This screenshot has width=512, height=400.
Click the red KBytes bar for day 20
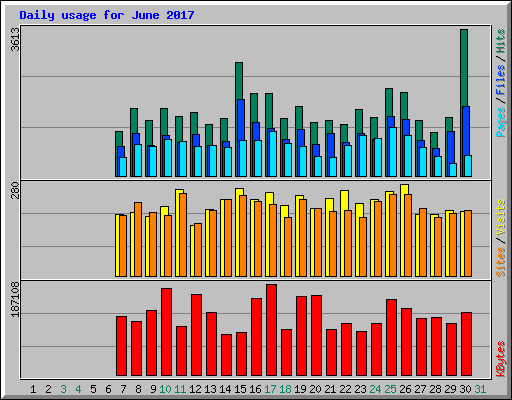click(316, 336)
